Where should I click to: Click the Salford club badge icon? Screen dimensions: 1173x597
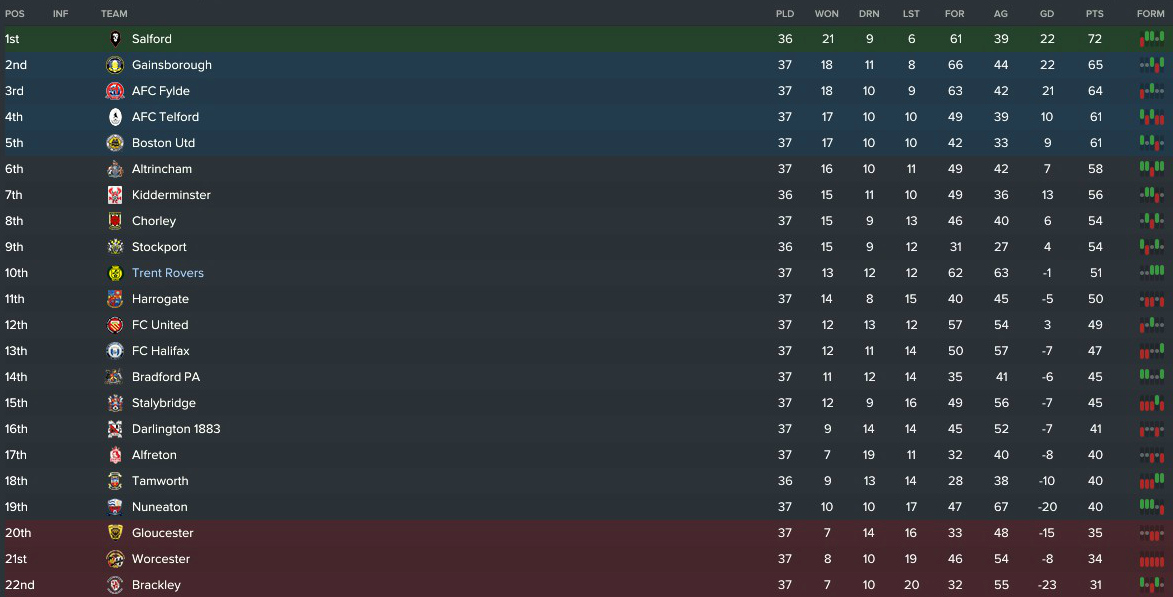click(x=115, y=39)
